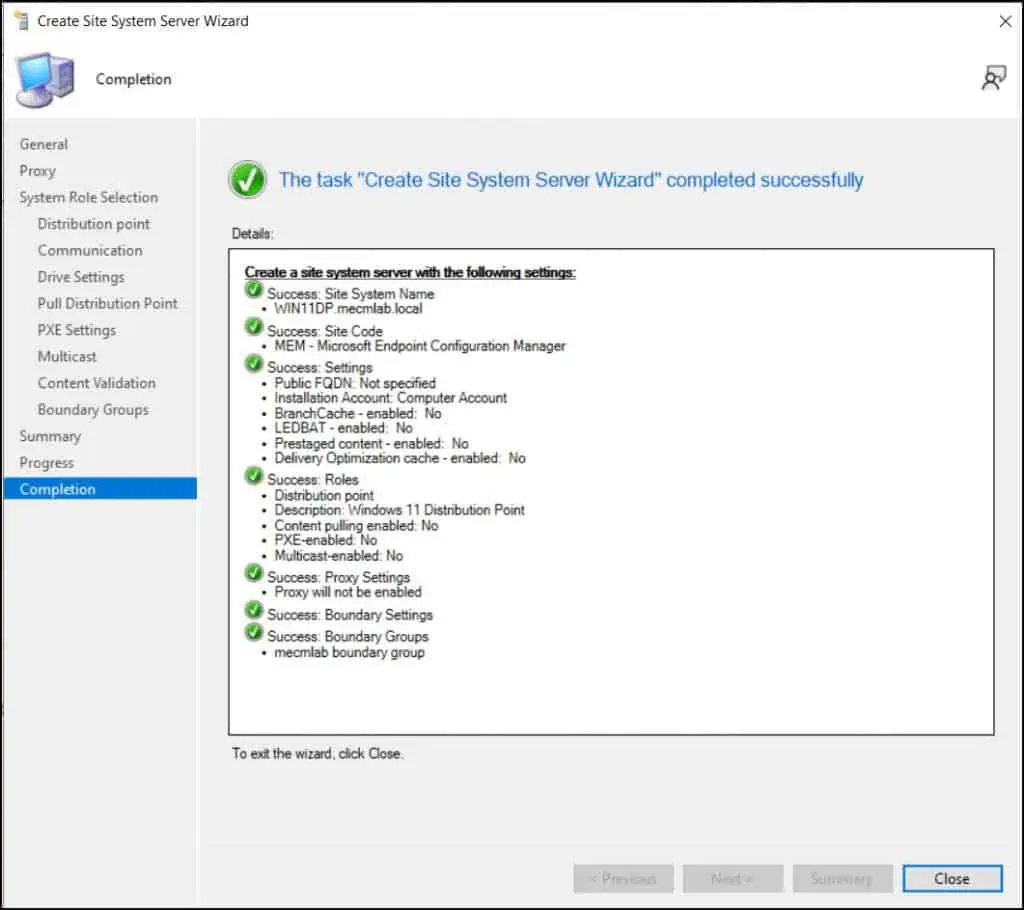
Task: Jump to the Summary step
Action: click(50, 436)
